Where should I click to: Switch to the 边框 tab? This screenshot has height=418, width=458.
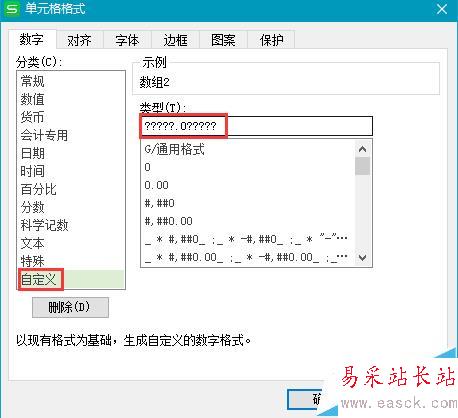pos(175,40)
